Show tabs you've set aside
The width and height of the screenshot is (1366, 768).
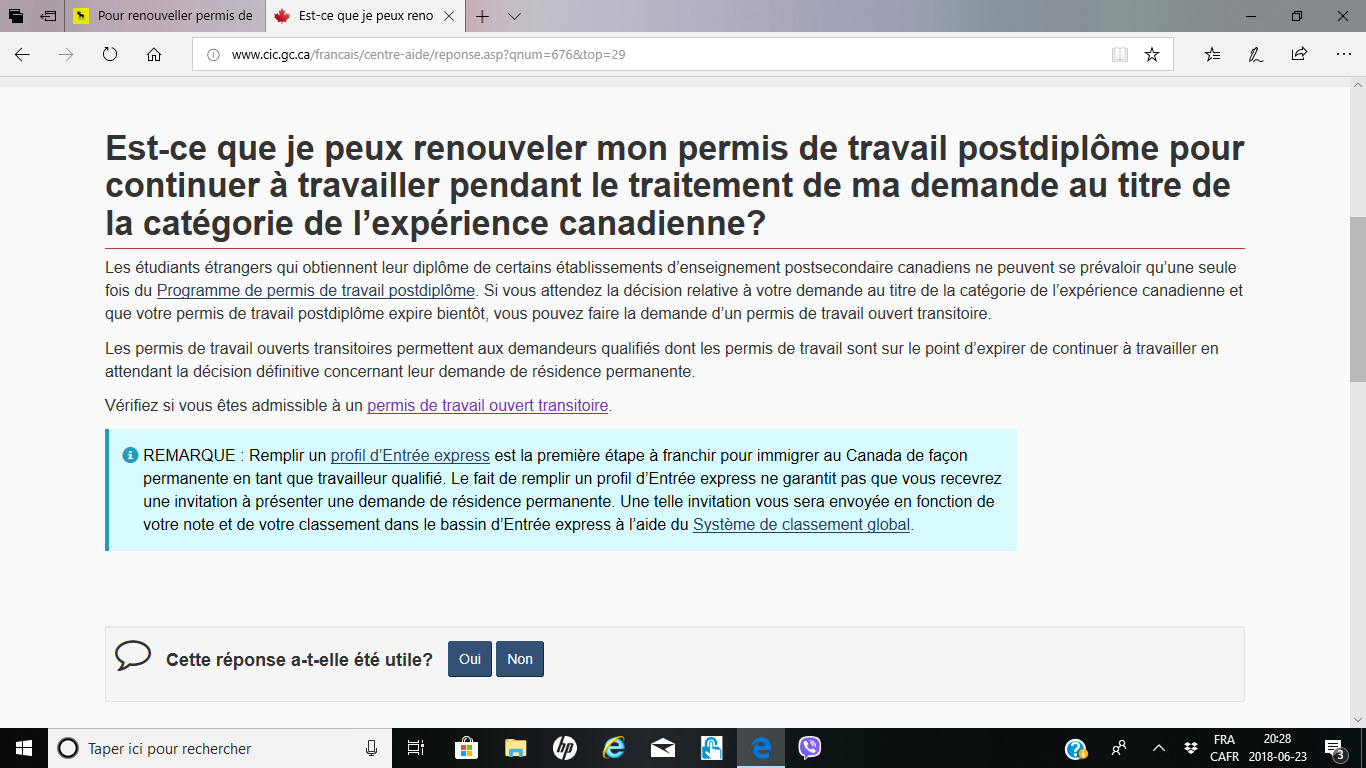(x=17, y=16)
